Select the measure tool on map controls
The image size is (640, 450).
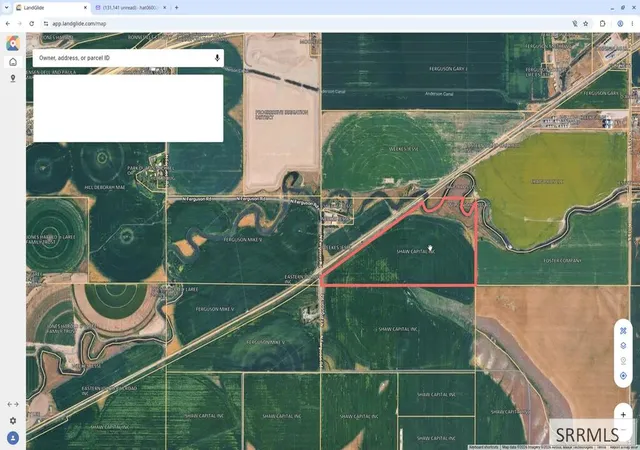click(x=623, y=330)
